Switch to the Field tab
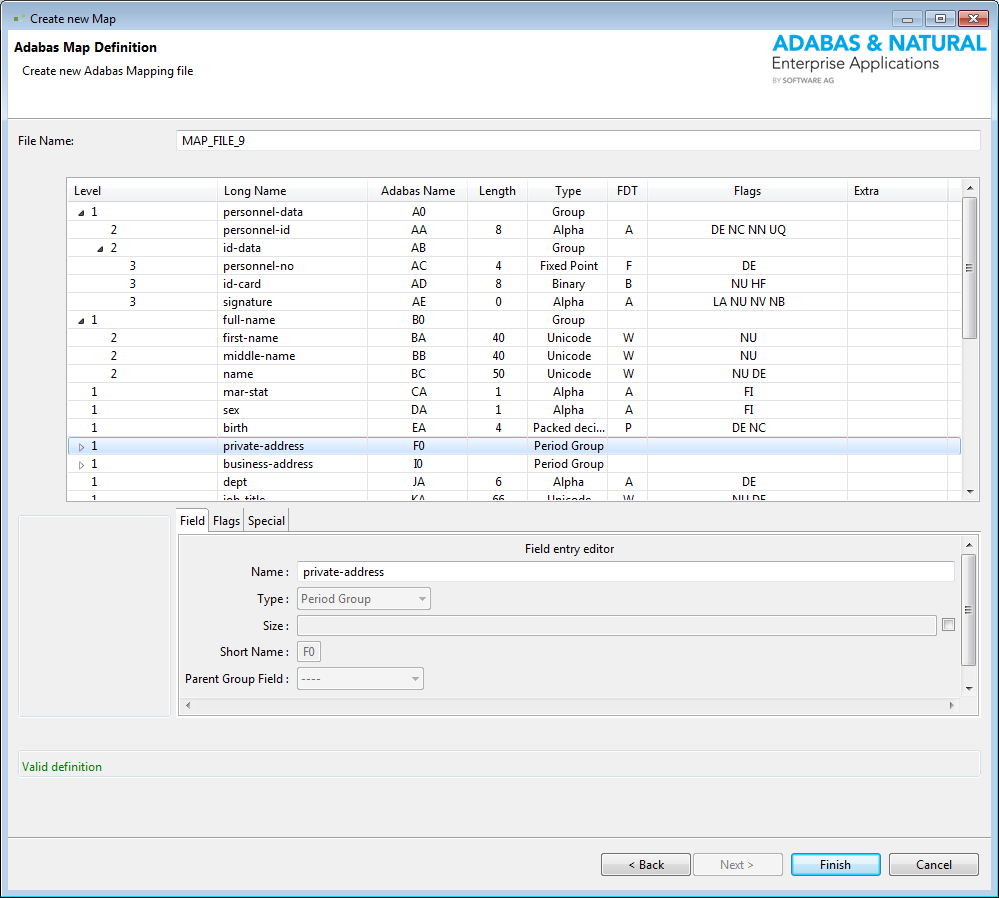The width and height of the screenshot is (999, 898). click(192, 520)
